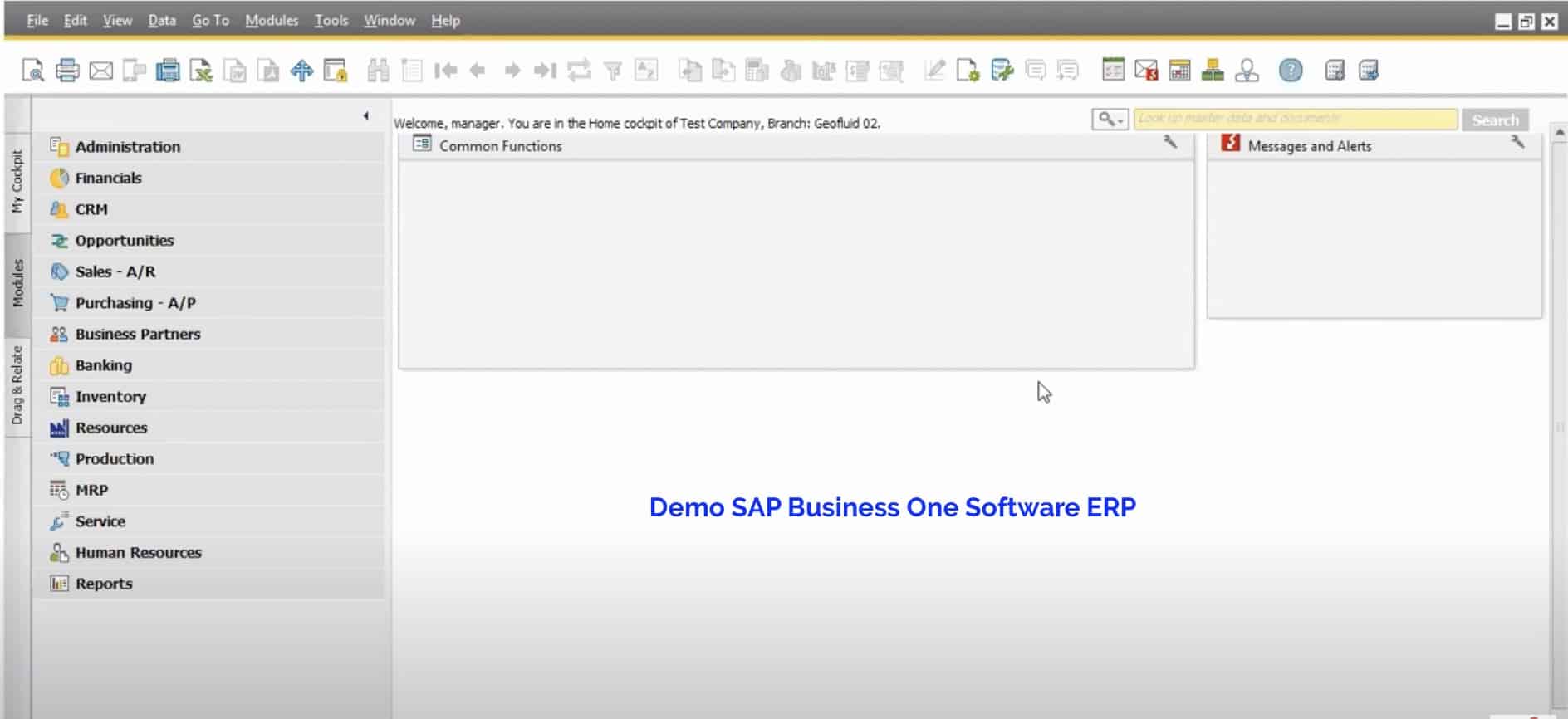Screen dimensions: 1568x719
Task: Open the Human Resources module
Action: click(x=208, y=552)
